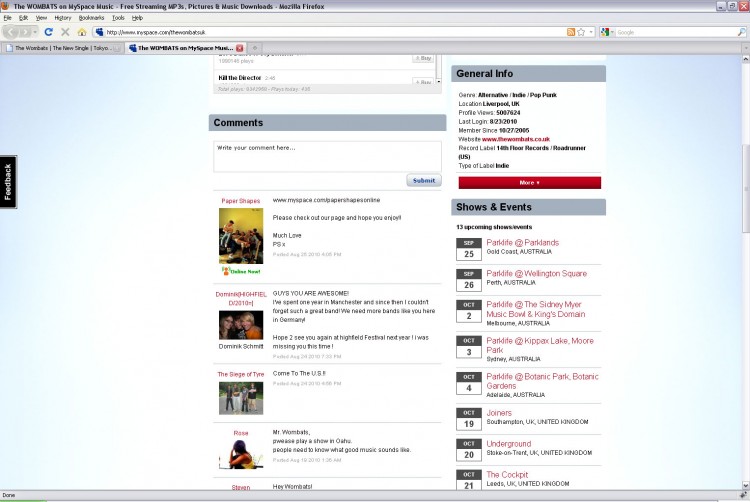This screenshot has width=750, height=502.
Task: Open the Tools menu
Action: [x=118, y=18]
